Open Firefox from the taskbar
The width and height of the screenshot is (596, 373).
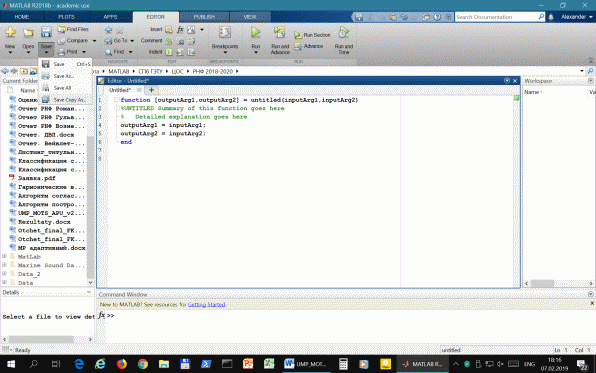(x=121, y=364)
